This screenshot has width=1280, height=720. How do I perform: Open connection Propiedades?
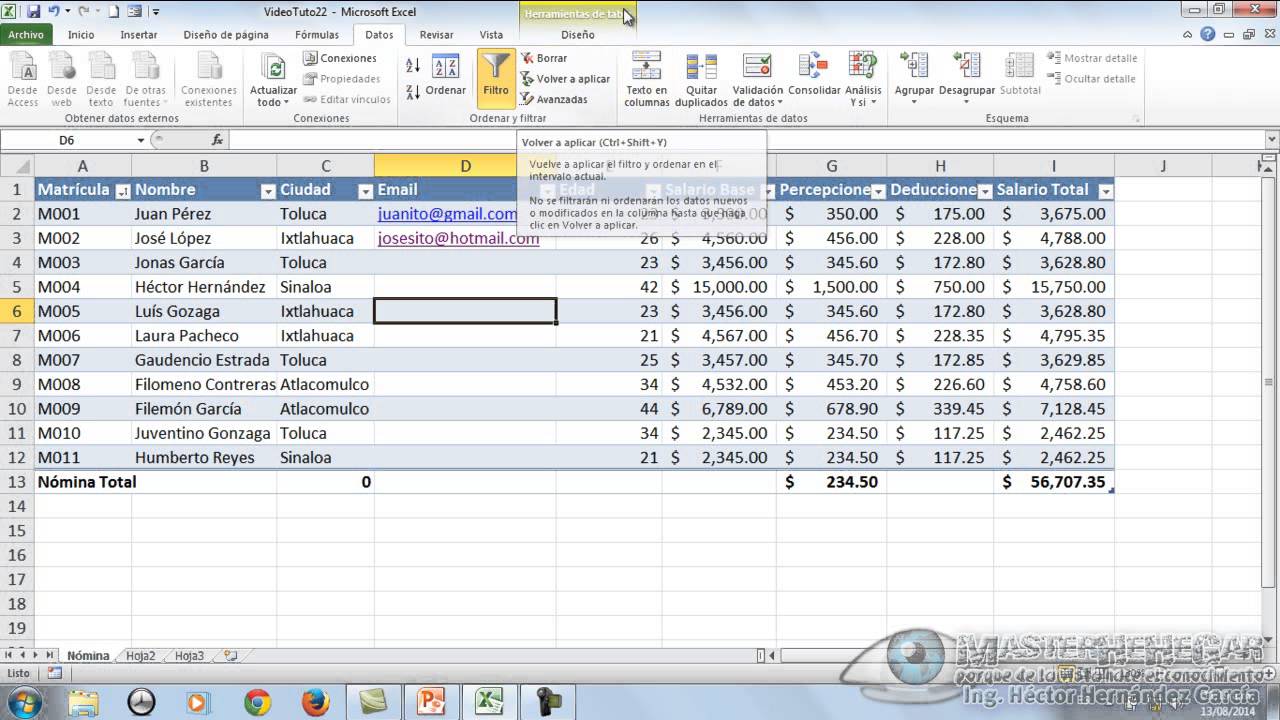342,79
